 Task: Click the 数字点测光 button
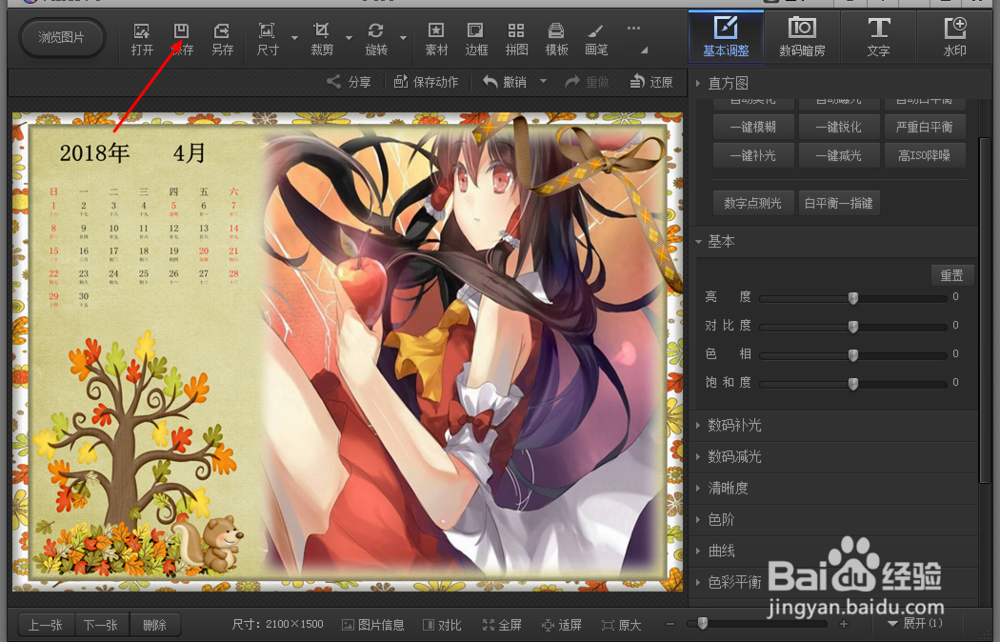(753, 203)
